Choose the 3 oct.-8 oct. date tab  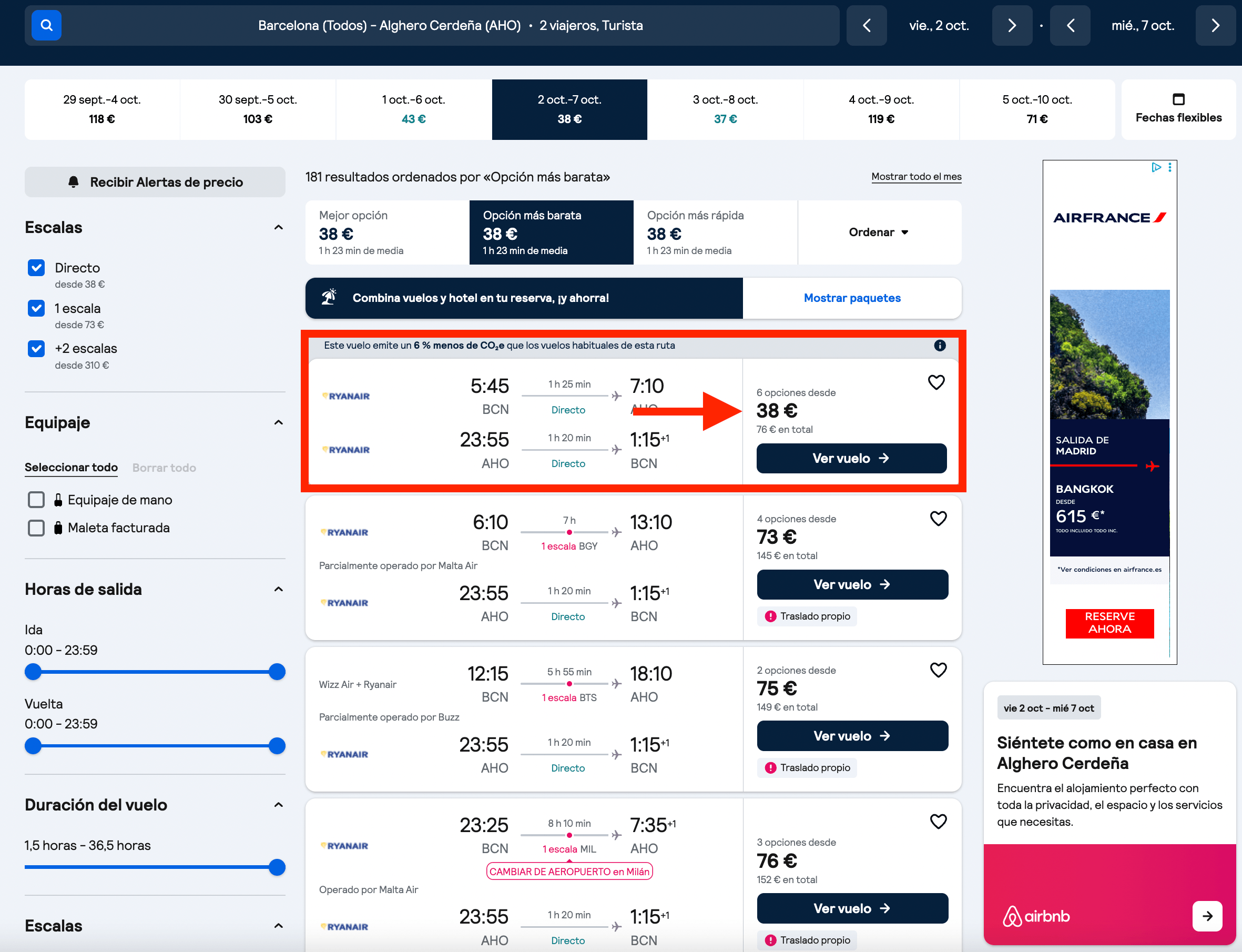pyautogui.click(x=725, y=109)
